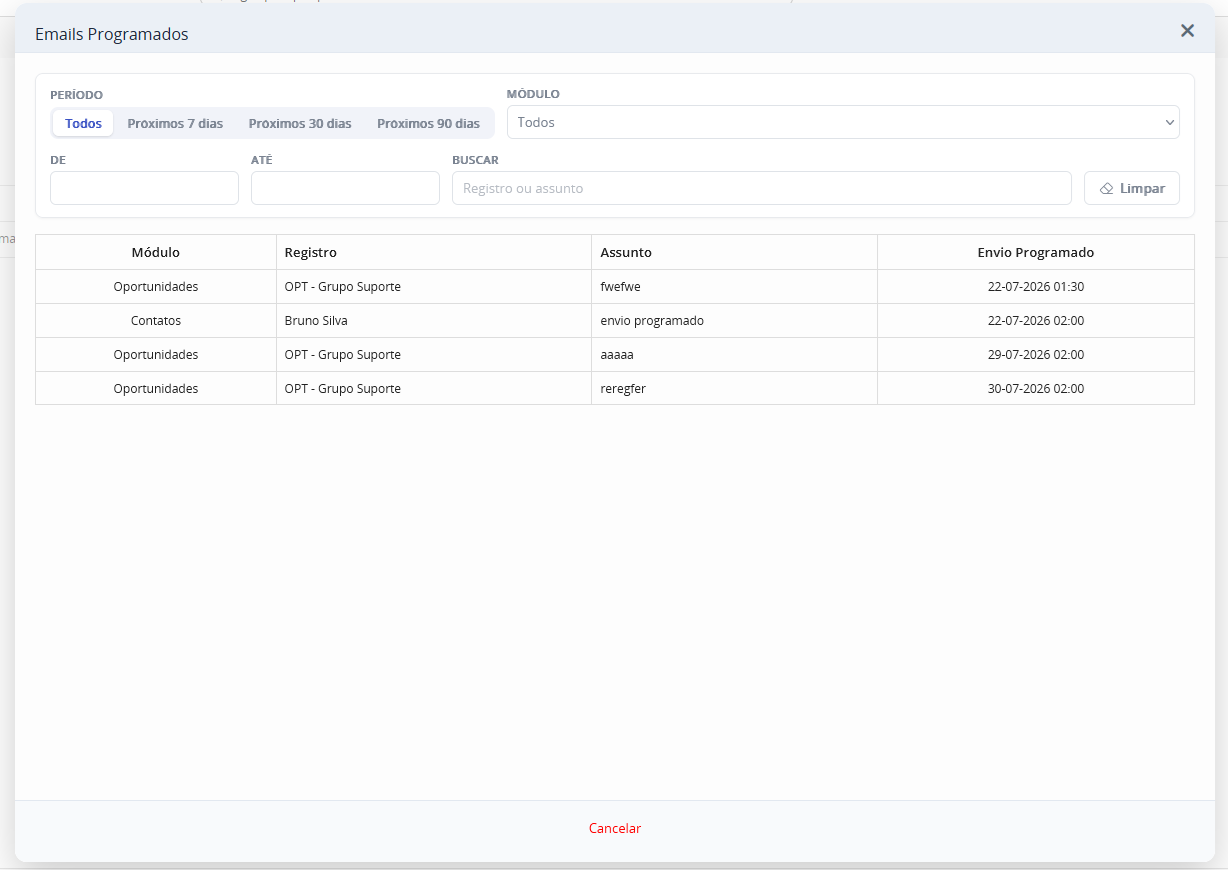Expand Módulo list via chevron arrow
Viewport: 1228px width, 870px height.
1169,123
